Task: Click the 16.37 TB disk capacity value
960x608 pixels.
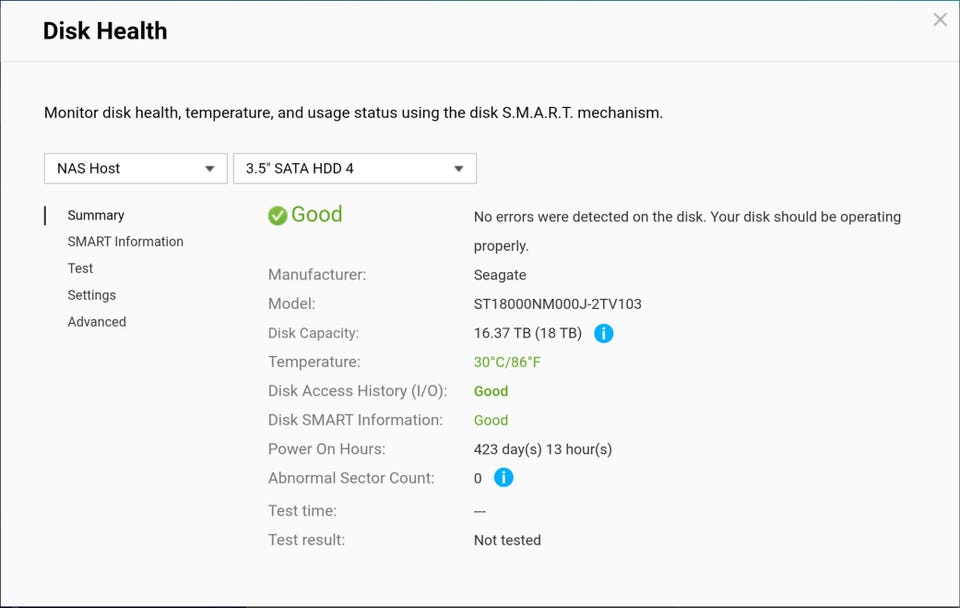Action: 527,333
